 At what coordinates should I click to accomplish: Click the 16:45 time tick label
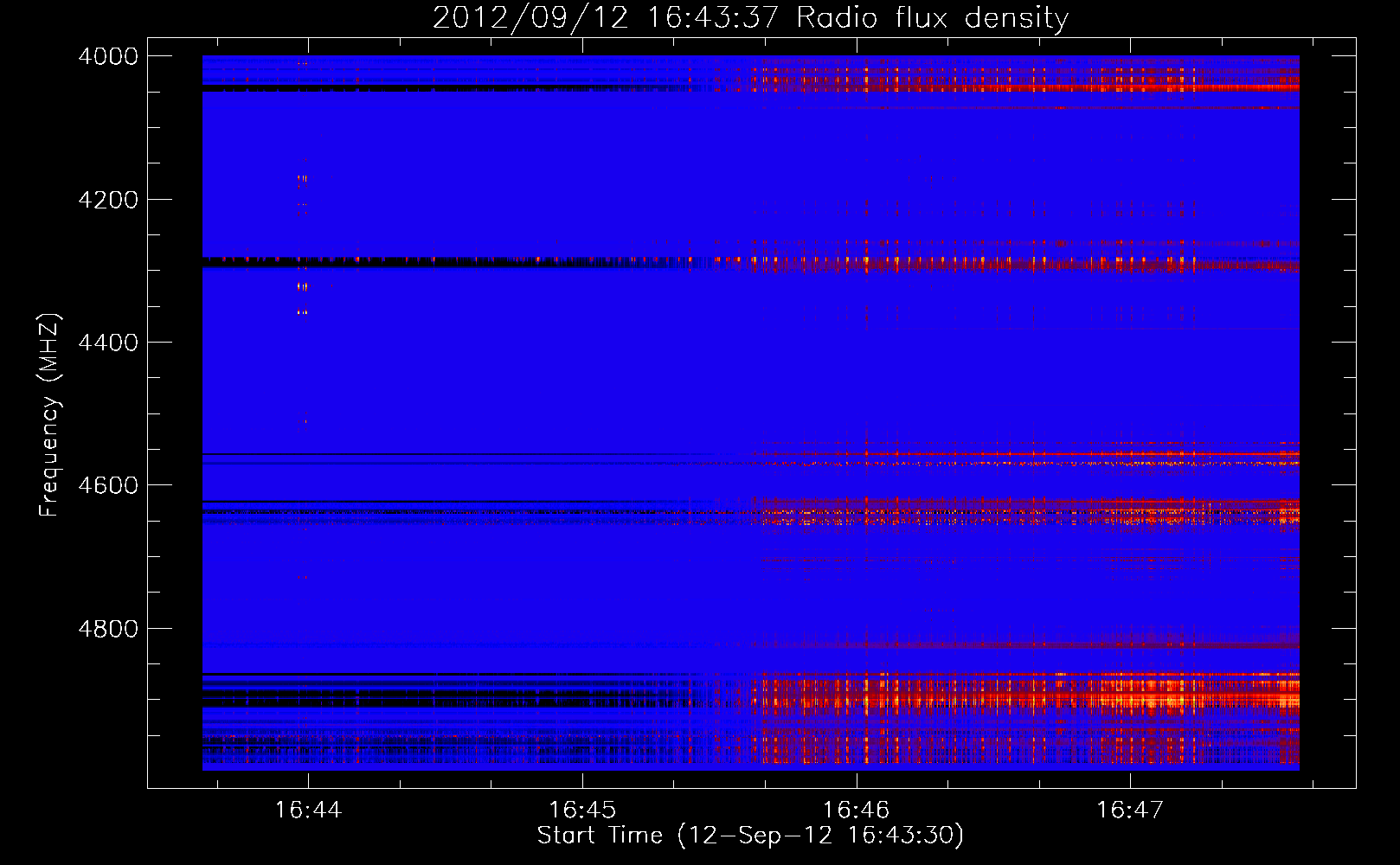coord(582,810)
